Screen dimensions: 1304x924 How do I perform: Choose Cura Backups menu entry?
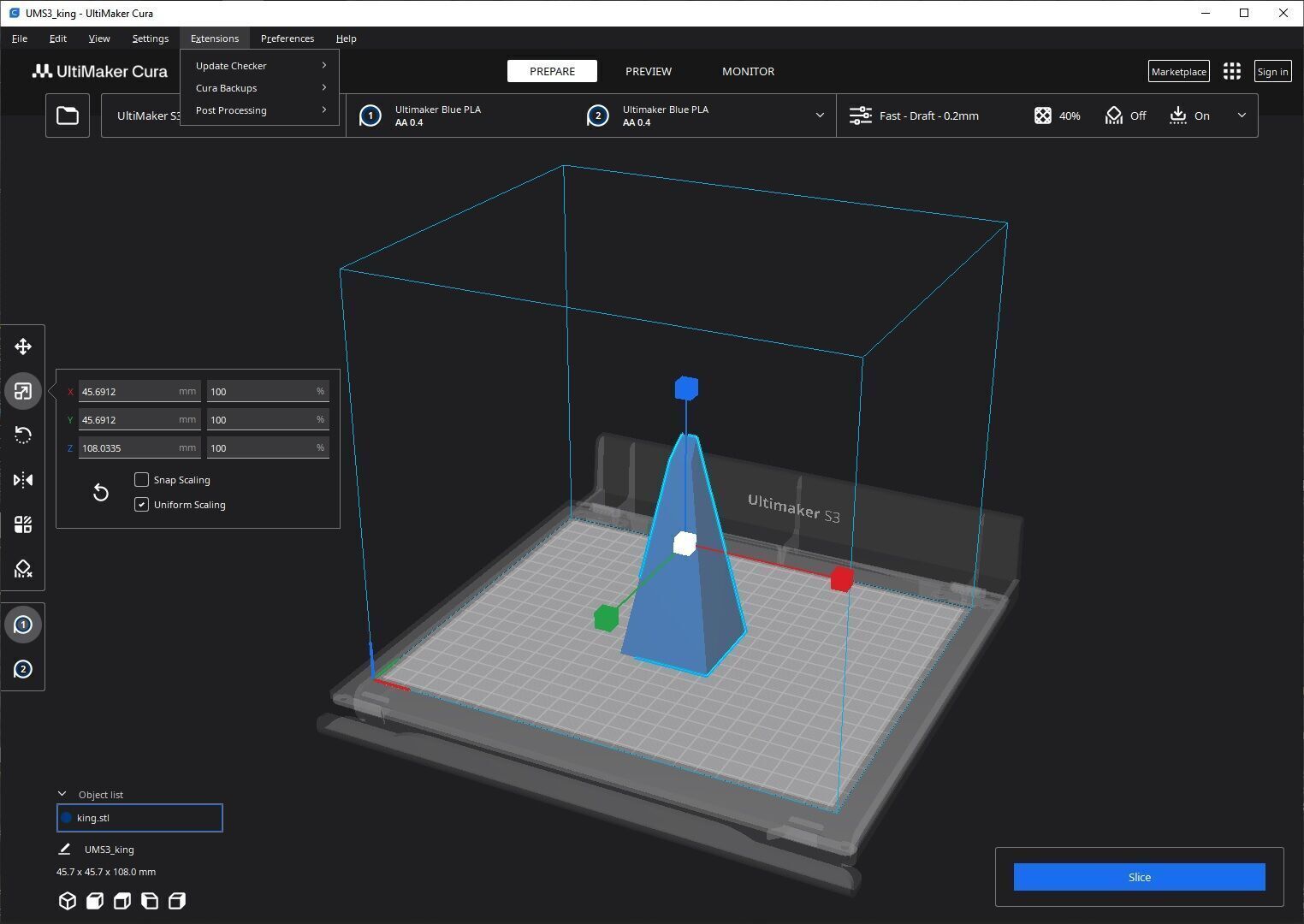260,88
